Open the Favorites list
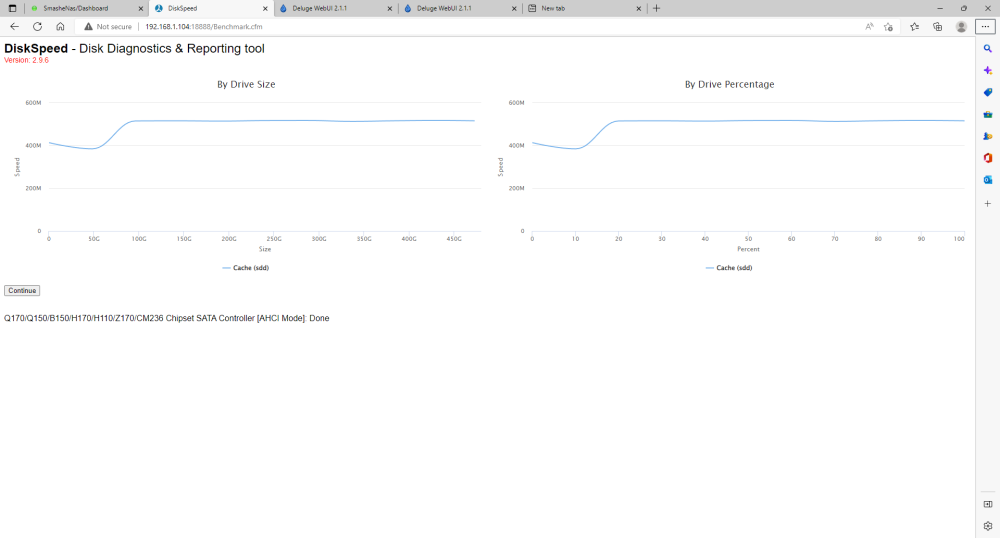1000x538 pixels. point(915,27)
